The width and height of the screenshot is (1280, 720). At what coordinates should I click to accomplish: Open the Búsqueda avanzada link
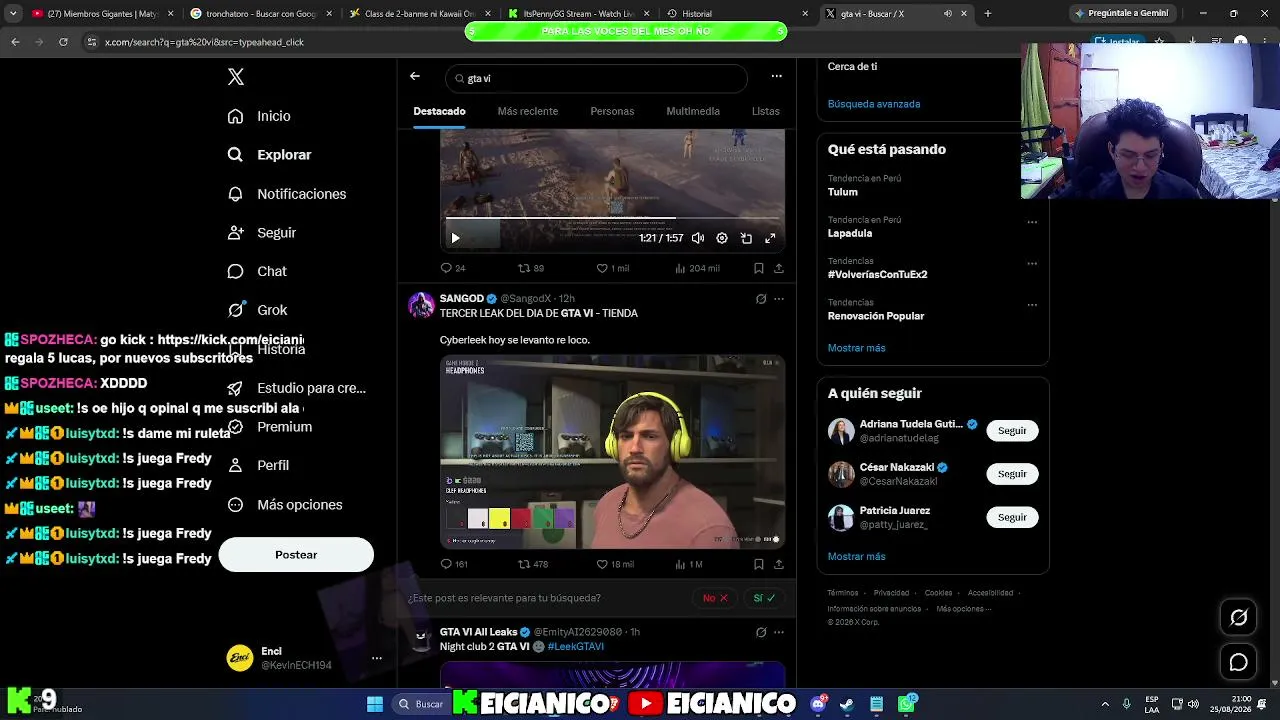874,104
